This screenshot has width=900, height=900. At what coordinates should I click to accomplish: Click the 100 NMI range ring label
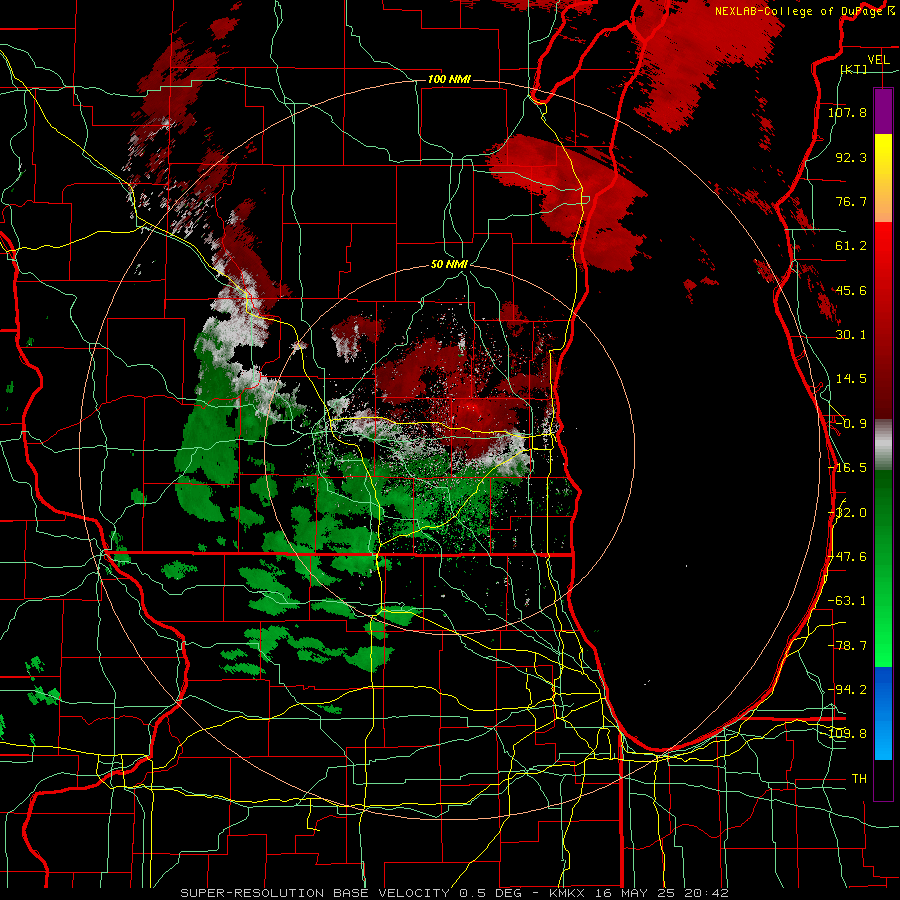(449, 79)
